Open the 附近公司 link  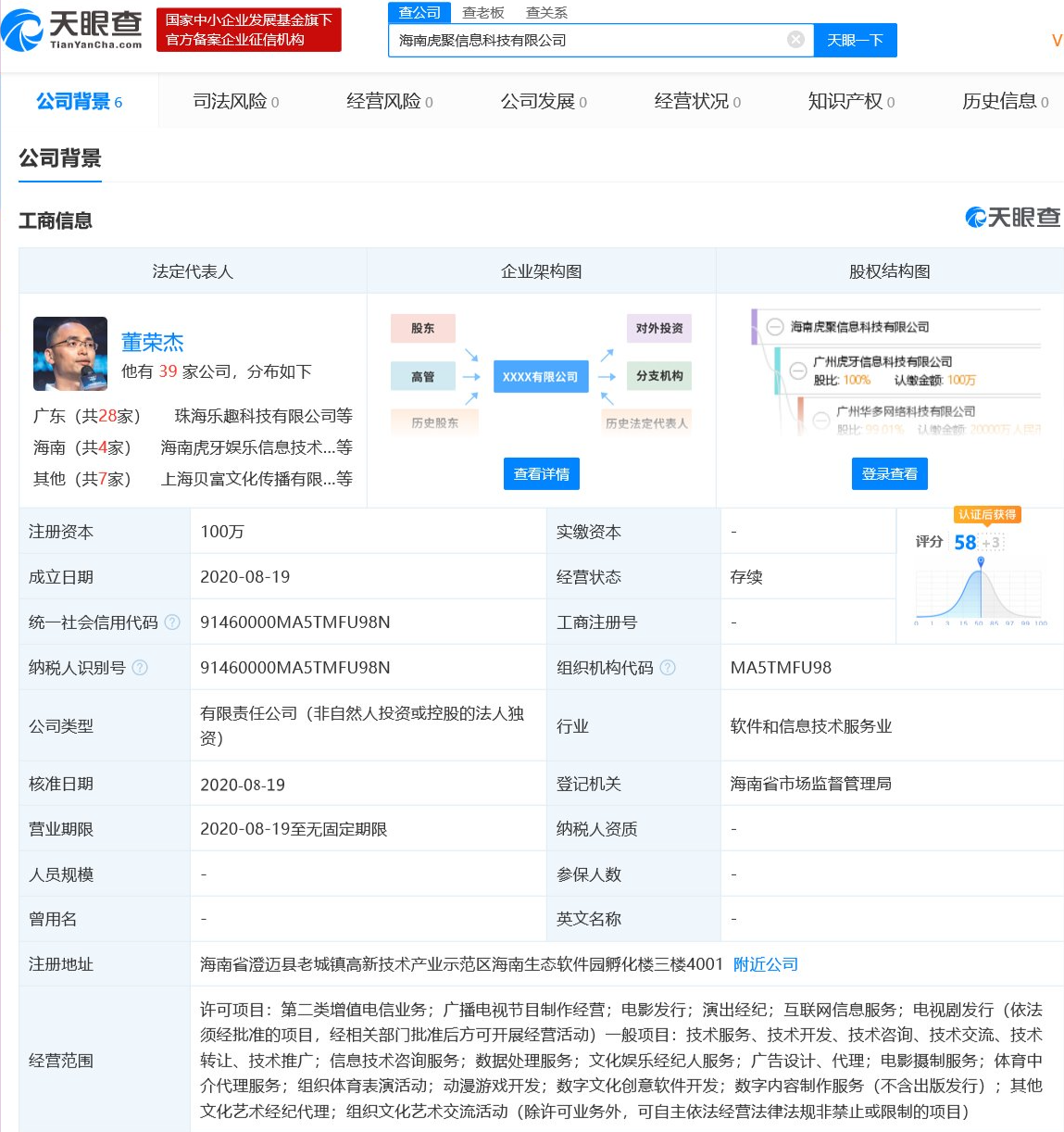click(x=764, y=963)
